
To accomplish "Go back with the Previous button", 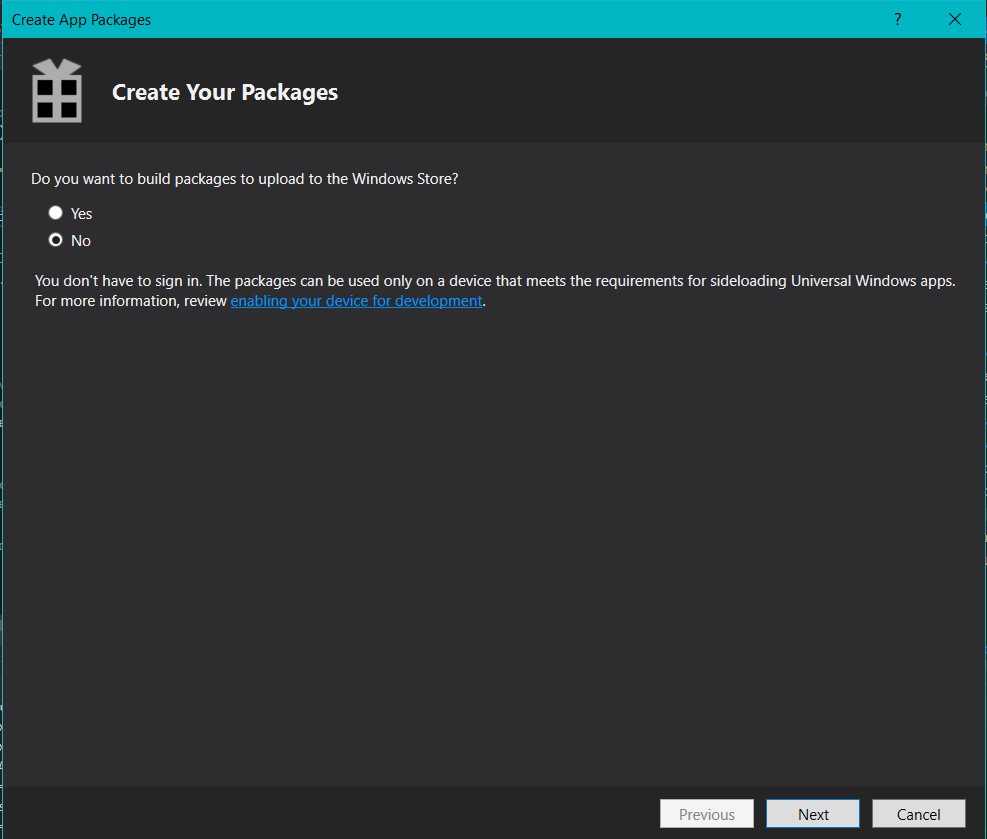I will (706, 814).
